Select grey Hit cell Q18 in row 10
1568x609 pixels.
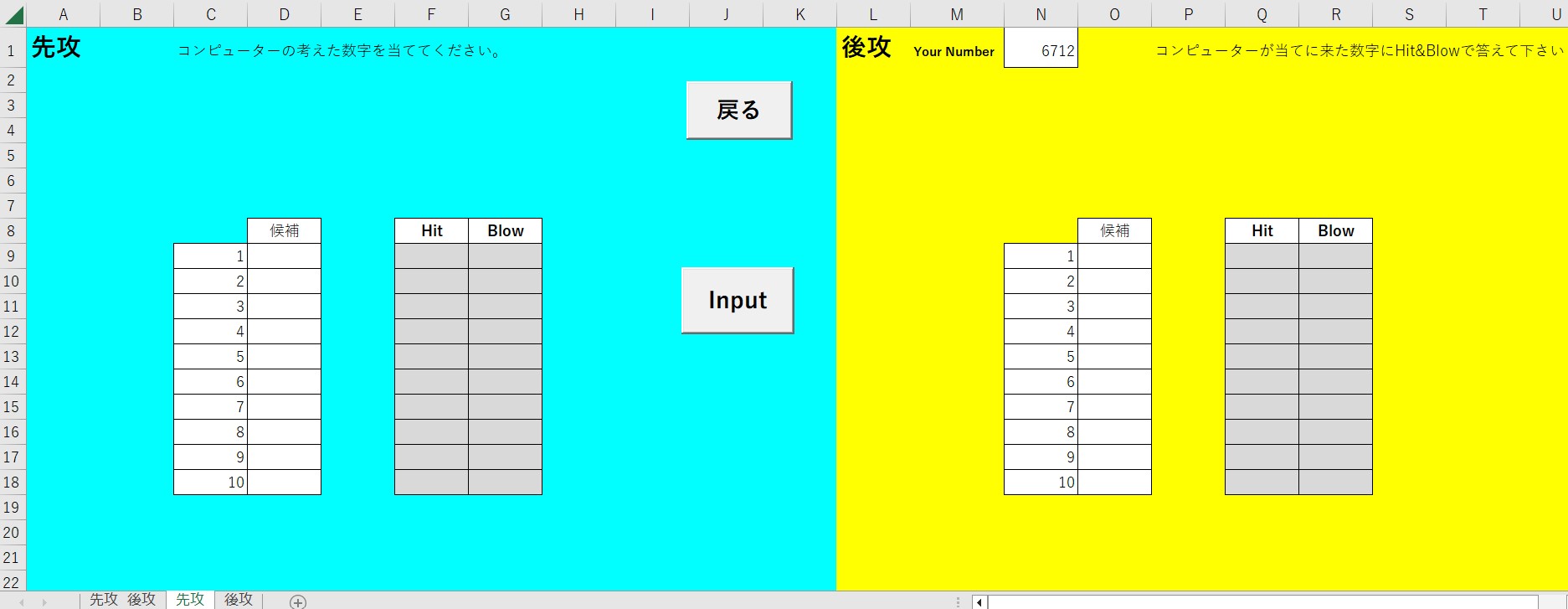(1262, 482)
